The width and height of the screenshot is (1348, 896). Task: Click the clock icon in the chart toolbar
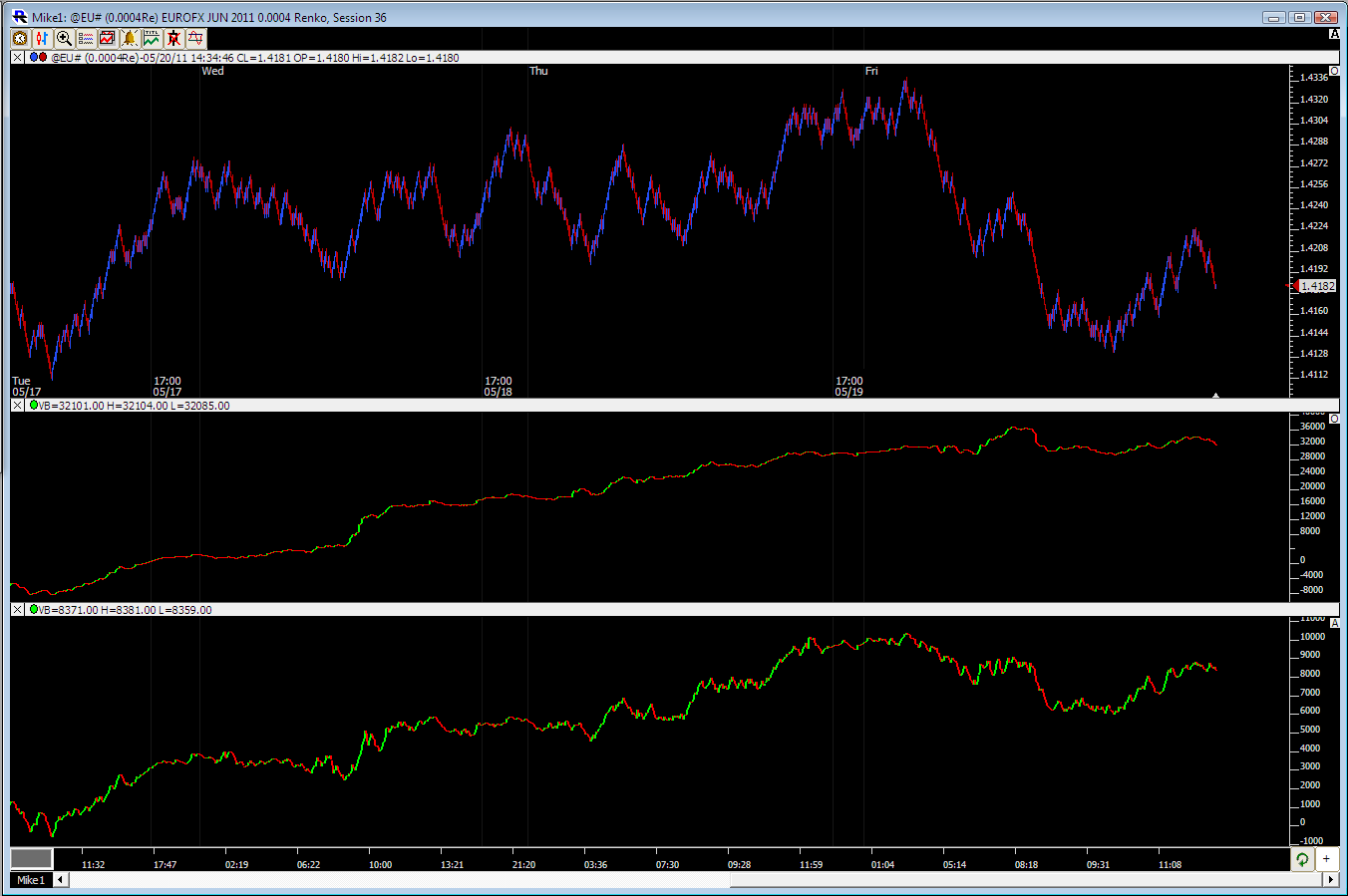coord(20,39)
